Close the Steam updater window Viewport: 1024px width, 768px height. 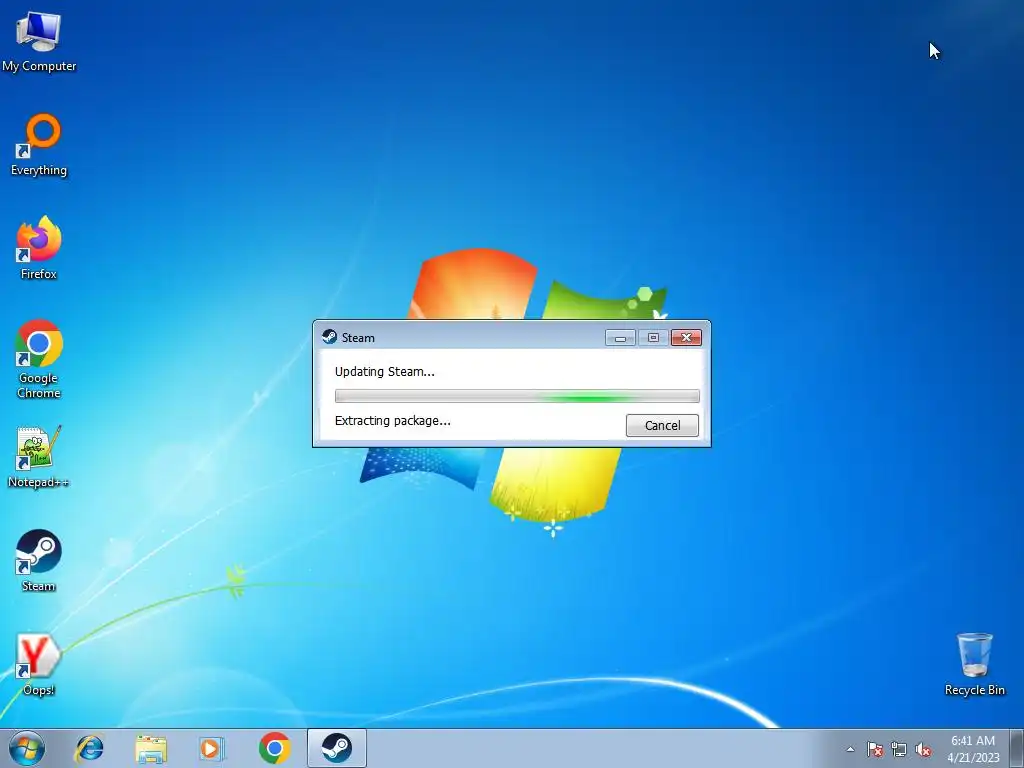tap(686, 338)
